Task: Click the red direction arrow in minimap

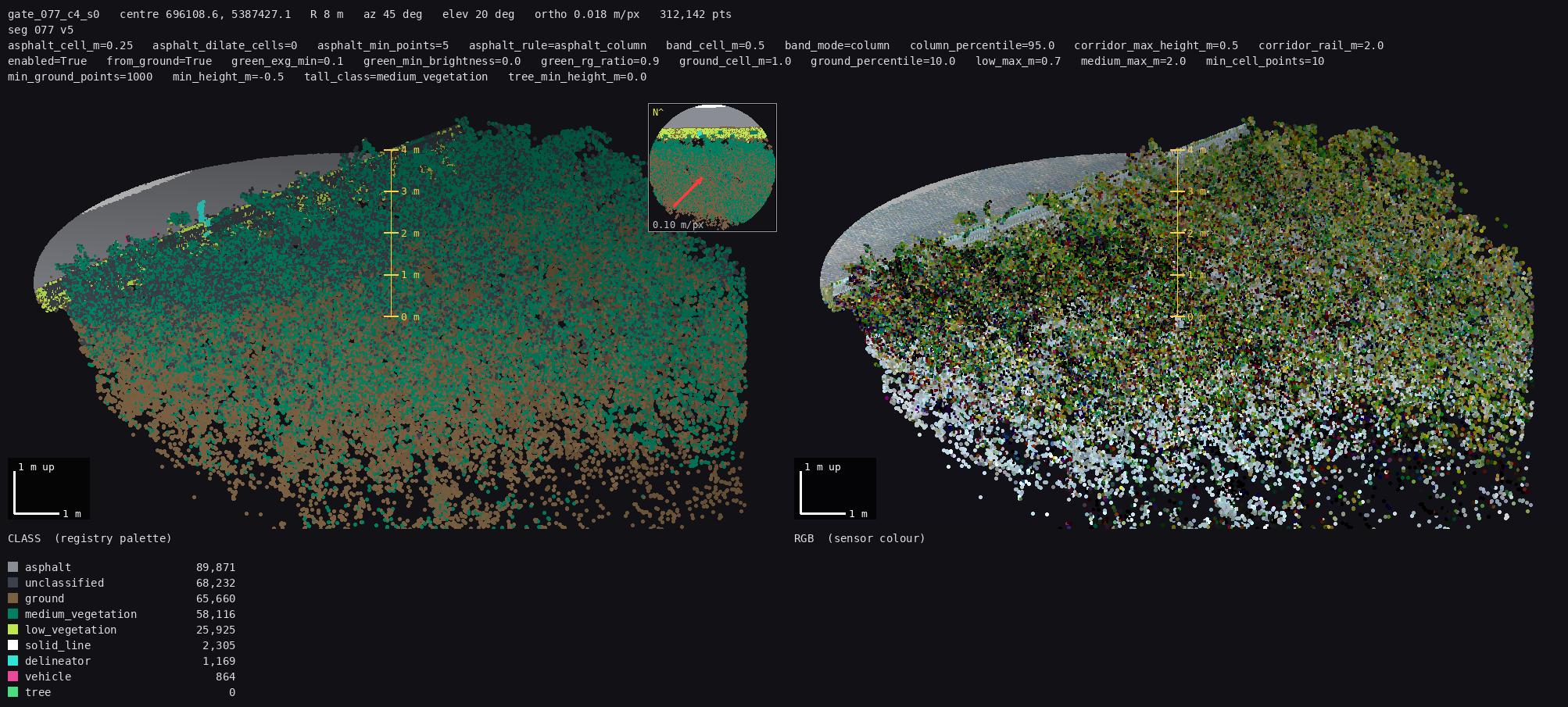Action: pyautogui.click(x=688, y=191)
